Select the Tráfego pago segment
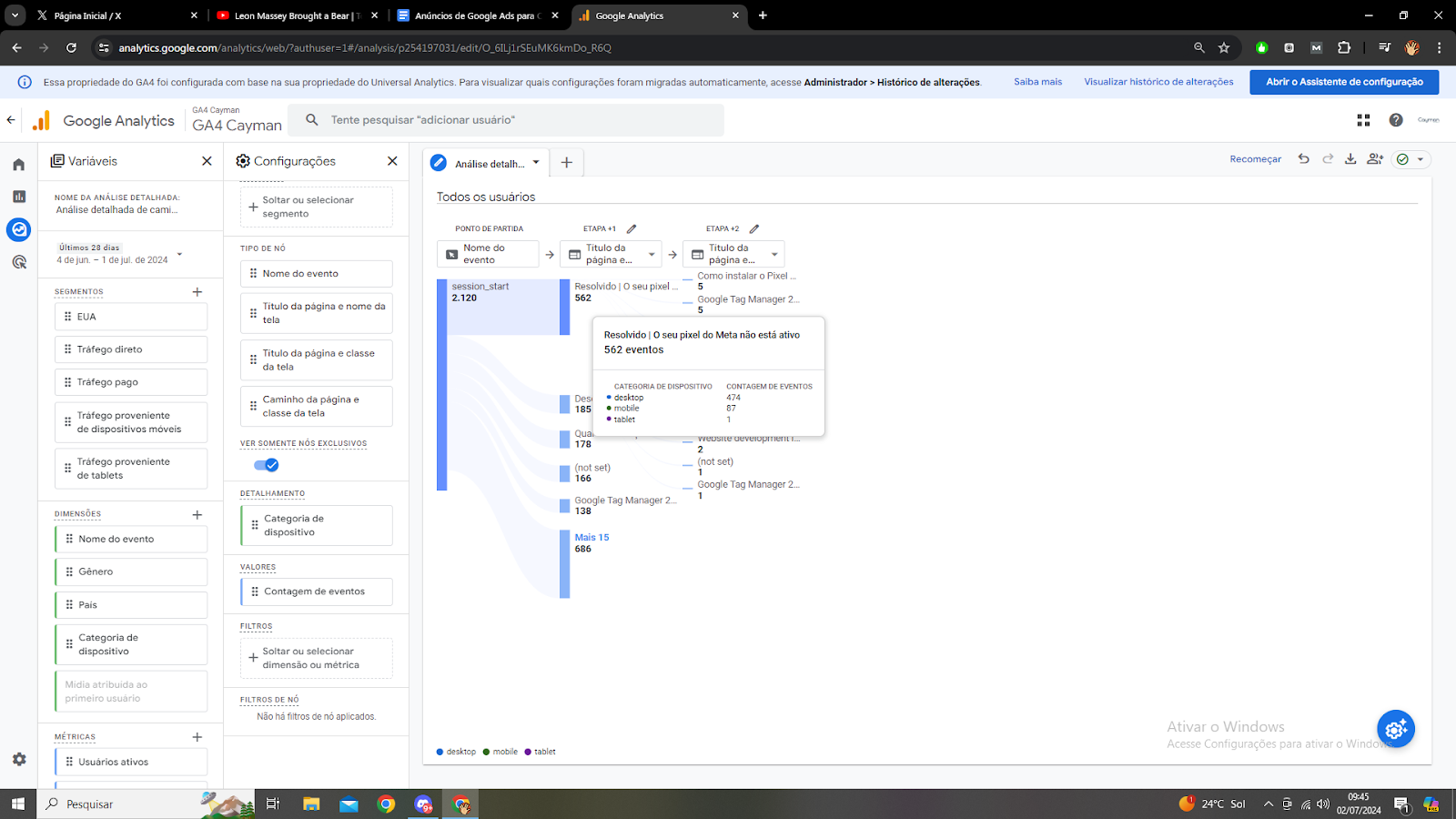 pos(131,382)
